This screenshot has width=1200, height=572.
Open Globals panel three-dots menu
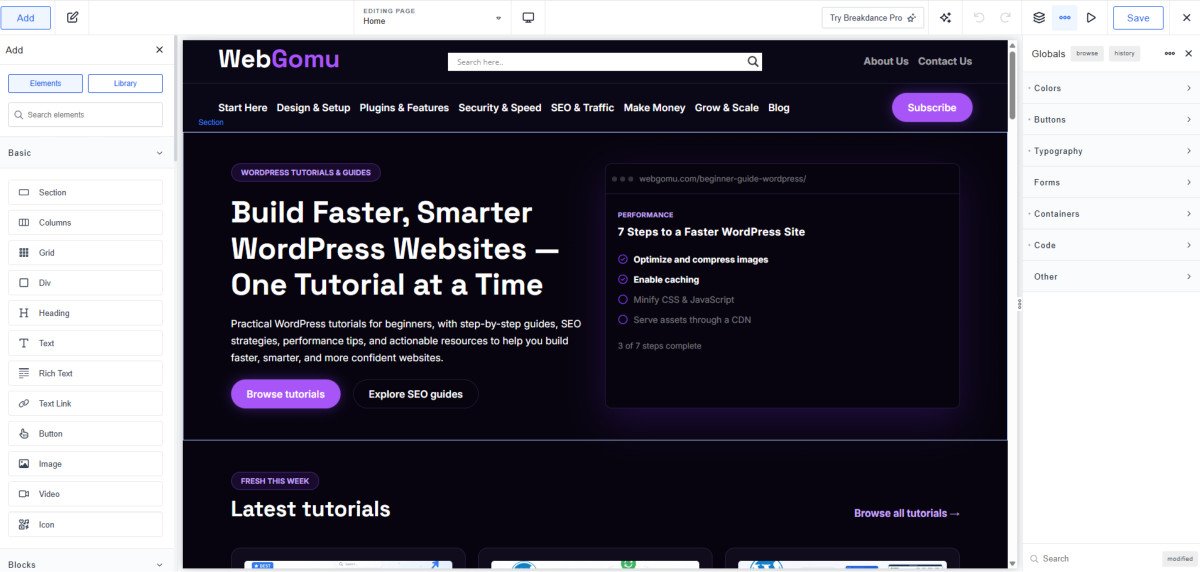tap(1169, 53)
